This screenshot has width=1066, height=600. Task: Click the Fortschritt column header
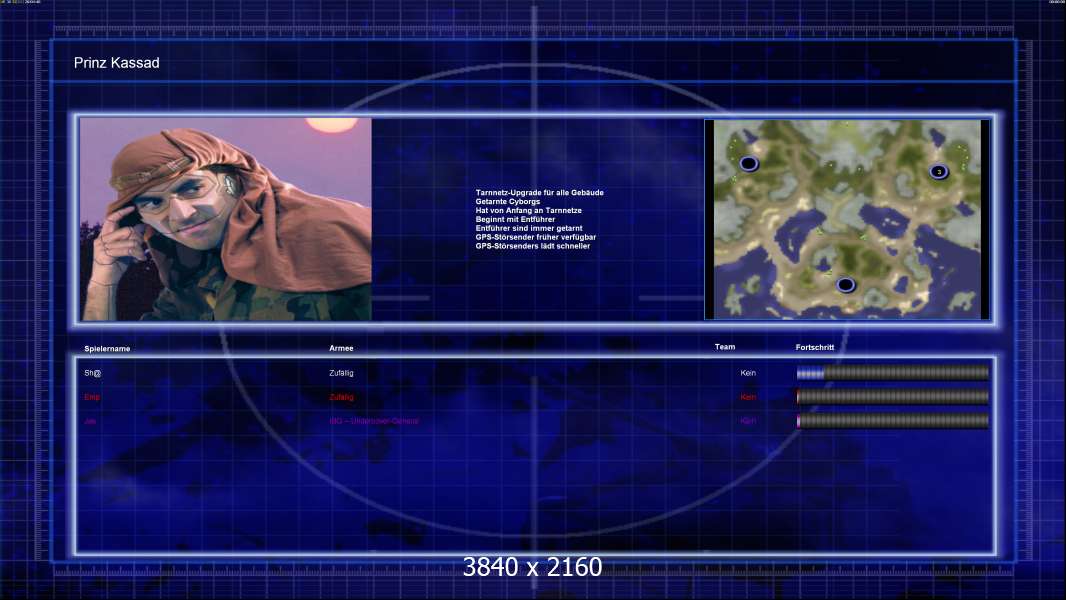814,347
